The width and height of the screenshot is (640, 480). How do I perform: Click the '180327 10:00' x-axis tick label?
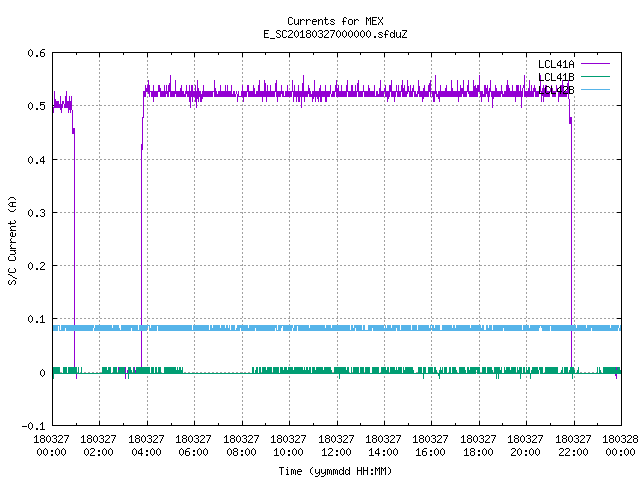288,445
